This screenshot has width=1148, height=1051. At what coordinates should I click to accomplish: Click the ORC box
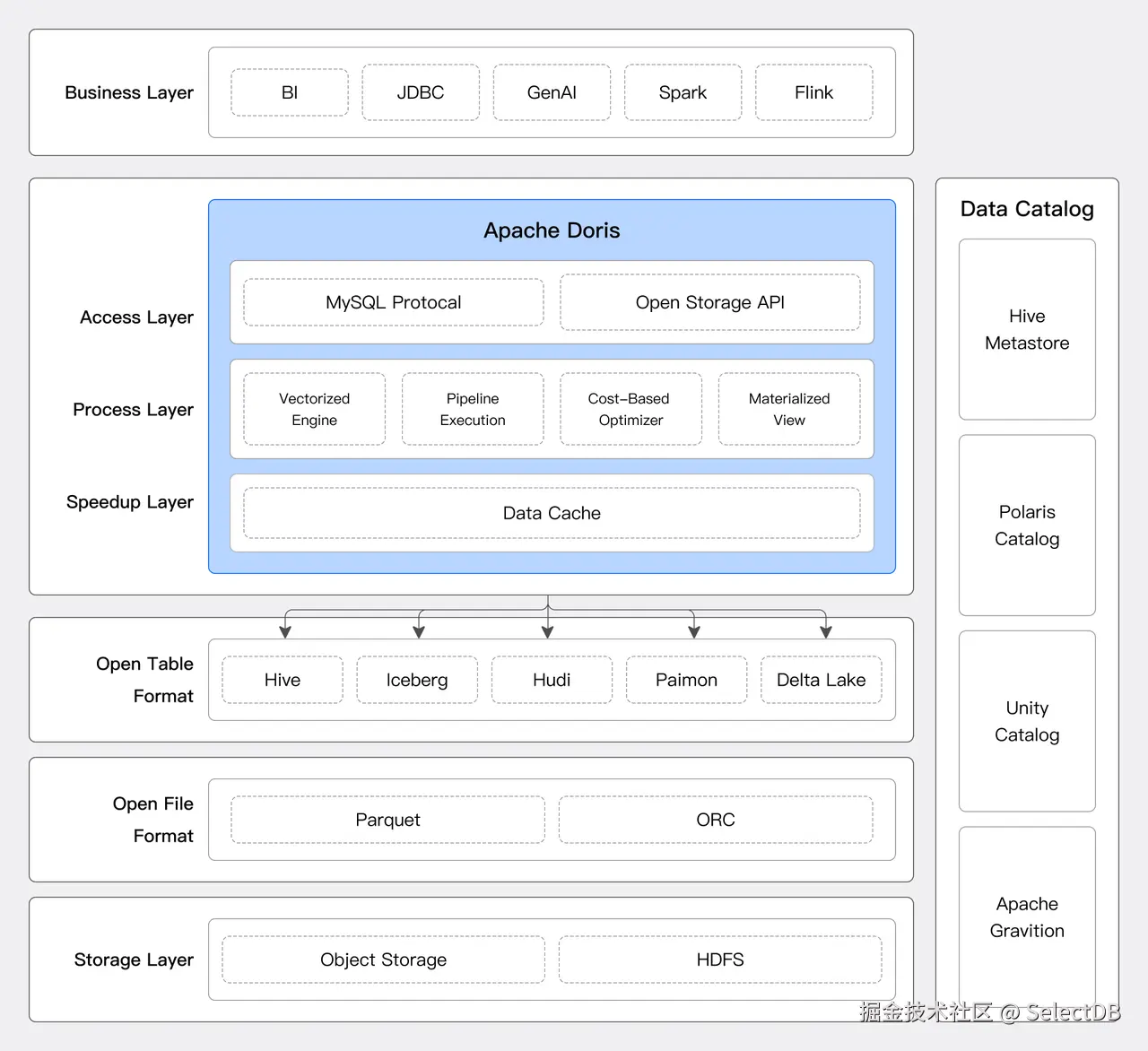pyautogui.click(x=716, y=820)
